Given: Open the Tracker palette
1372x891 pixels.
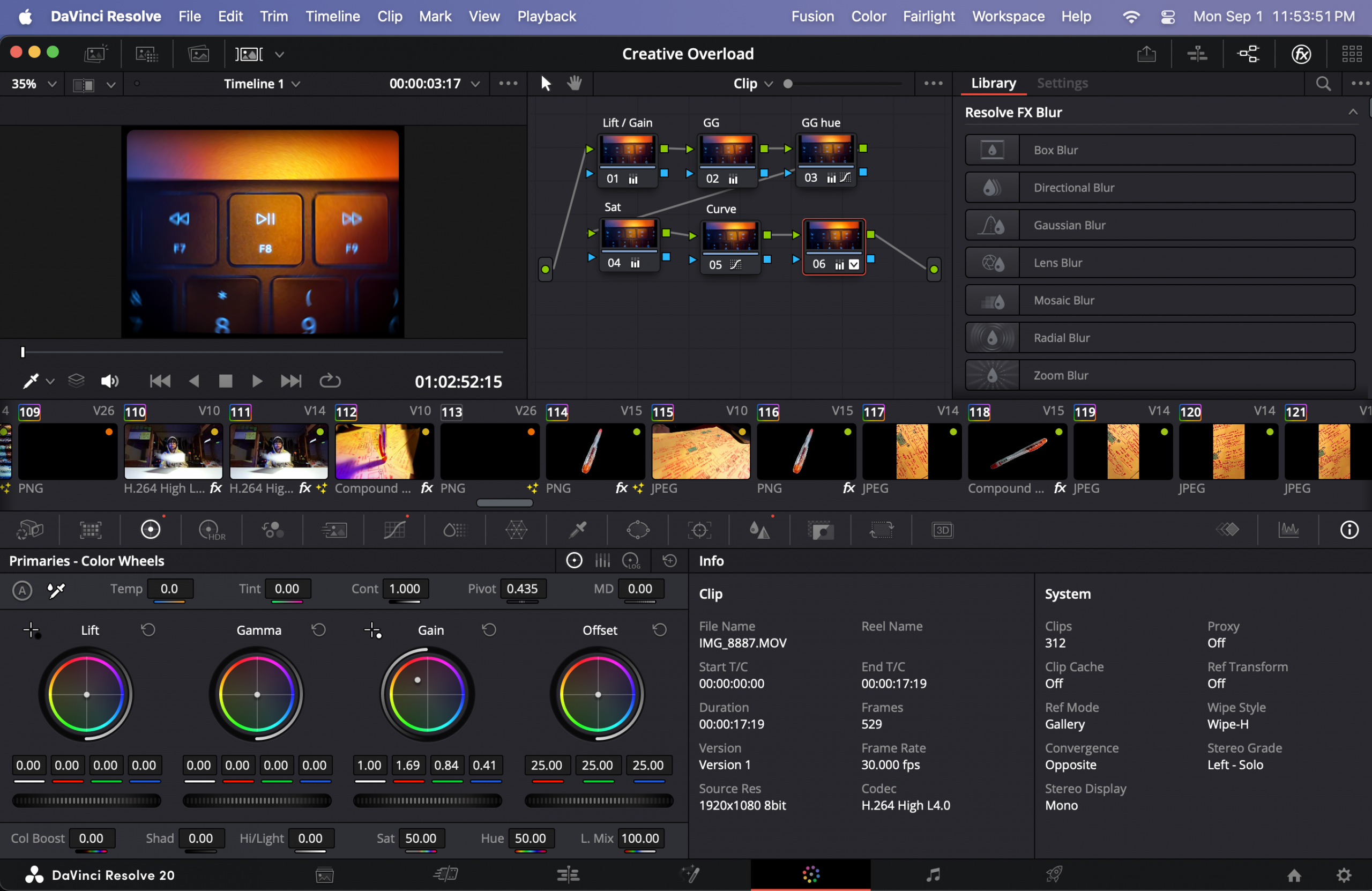Looking at the screenshot, I should point(699,530).
